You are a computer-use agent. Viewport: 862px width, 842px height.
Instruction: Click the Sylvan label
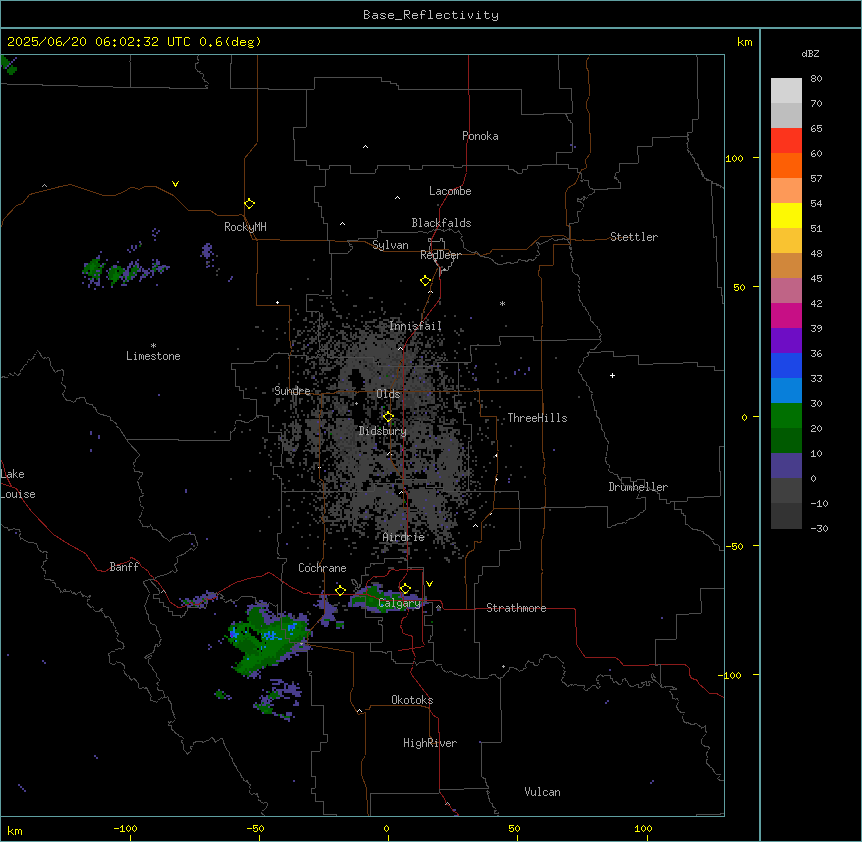point(390,245)
